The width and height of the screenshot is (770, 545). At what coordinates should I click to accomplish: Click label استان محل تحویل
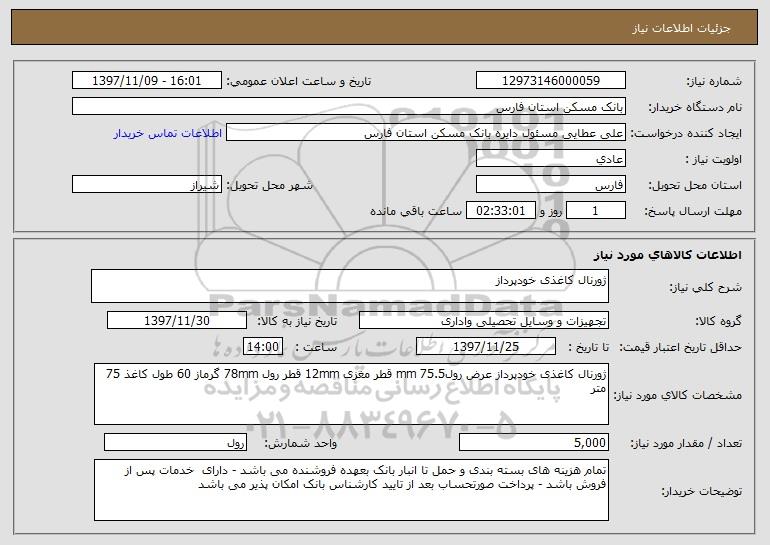point(695,185)
